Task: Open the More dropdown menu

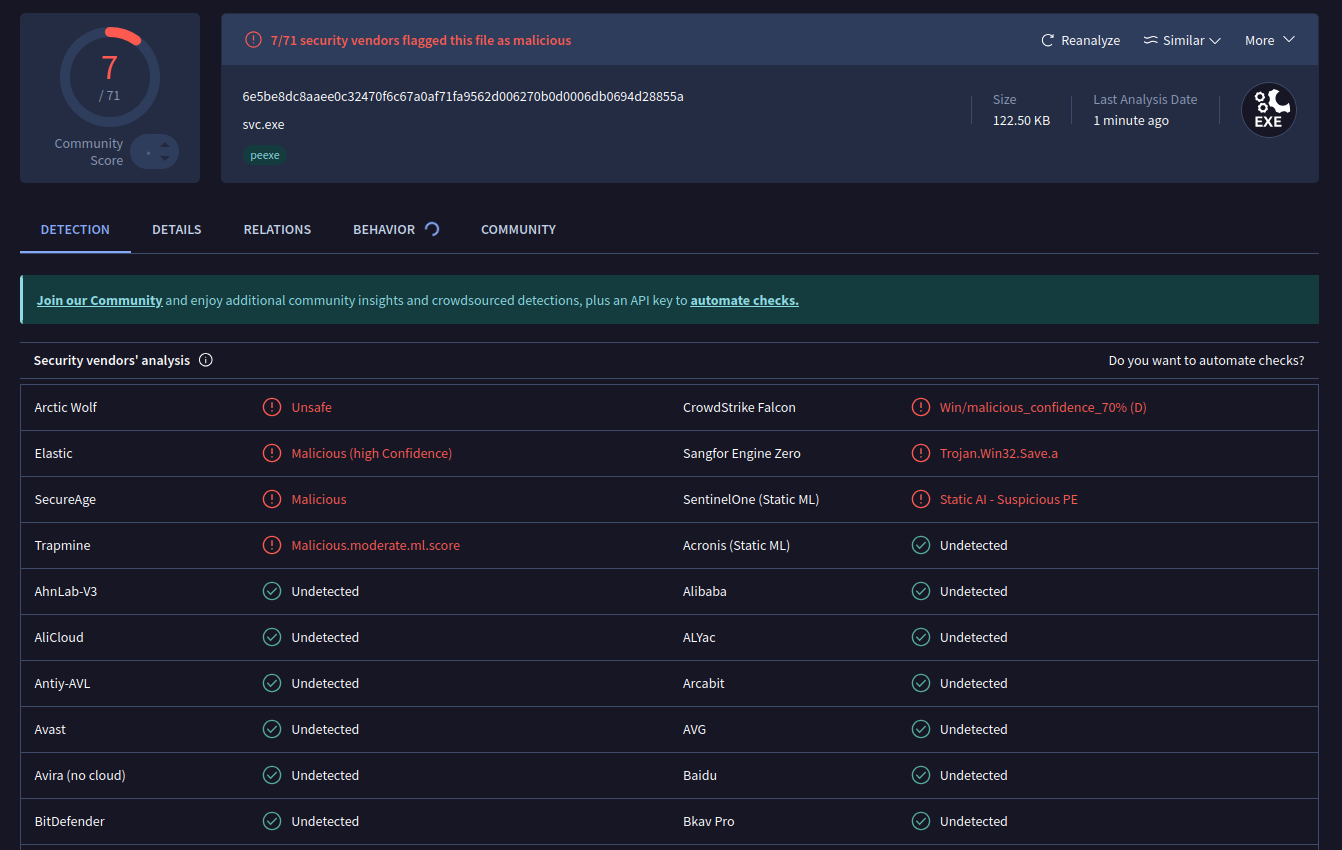Action: pos(1269,41)
